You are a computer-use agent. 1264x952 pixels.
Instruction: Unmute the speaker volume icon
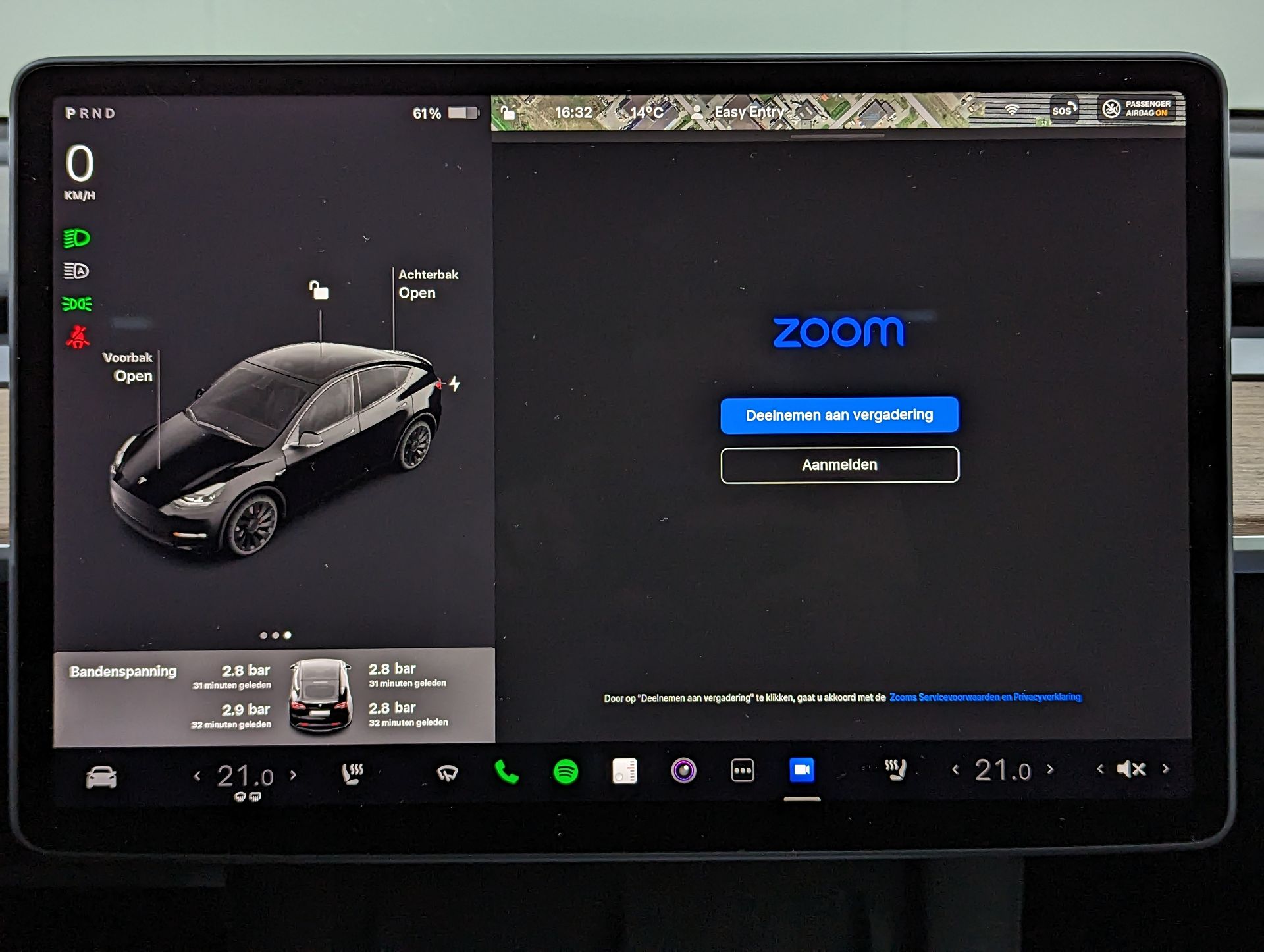pyautogui.click(x=1132, y=769)
